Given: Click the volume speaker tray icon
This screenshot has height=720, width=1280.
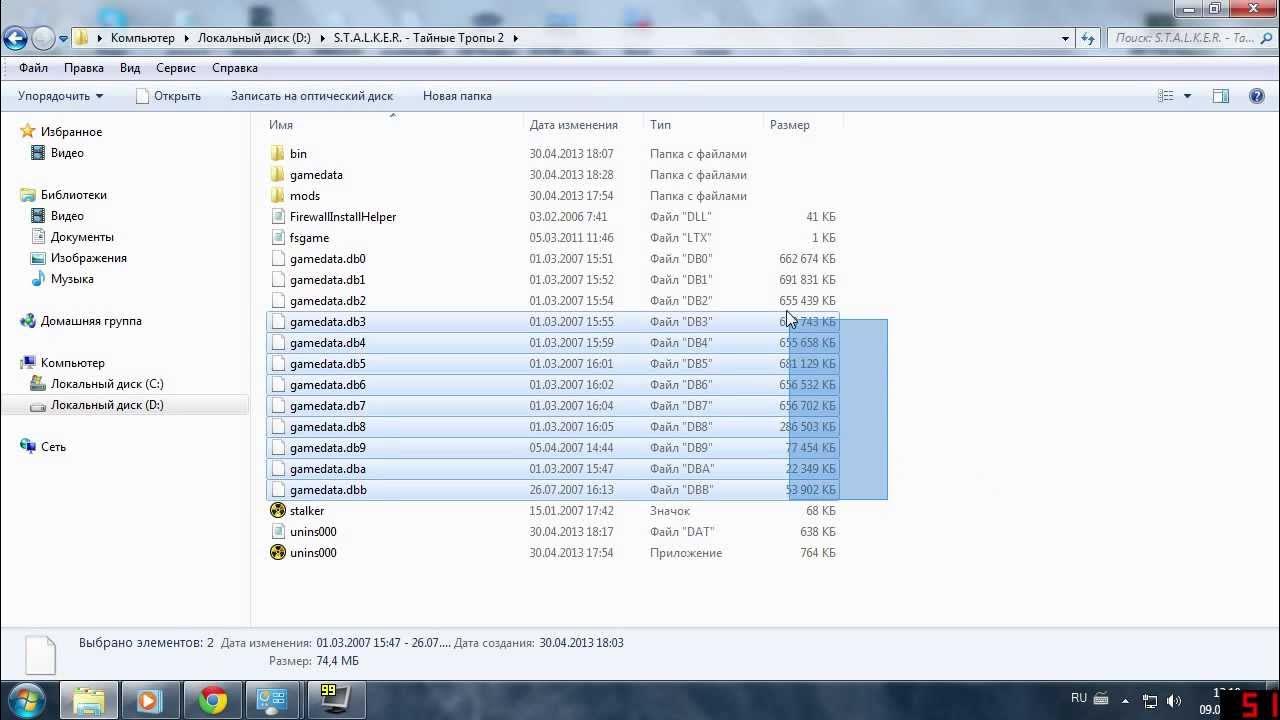Looking at the screenshot, I should (1174, 700).
